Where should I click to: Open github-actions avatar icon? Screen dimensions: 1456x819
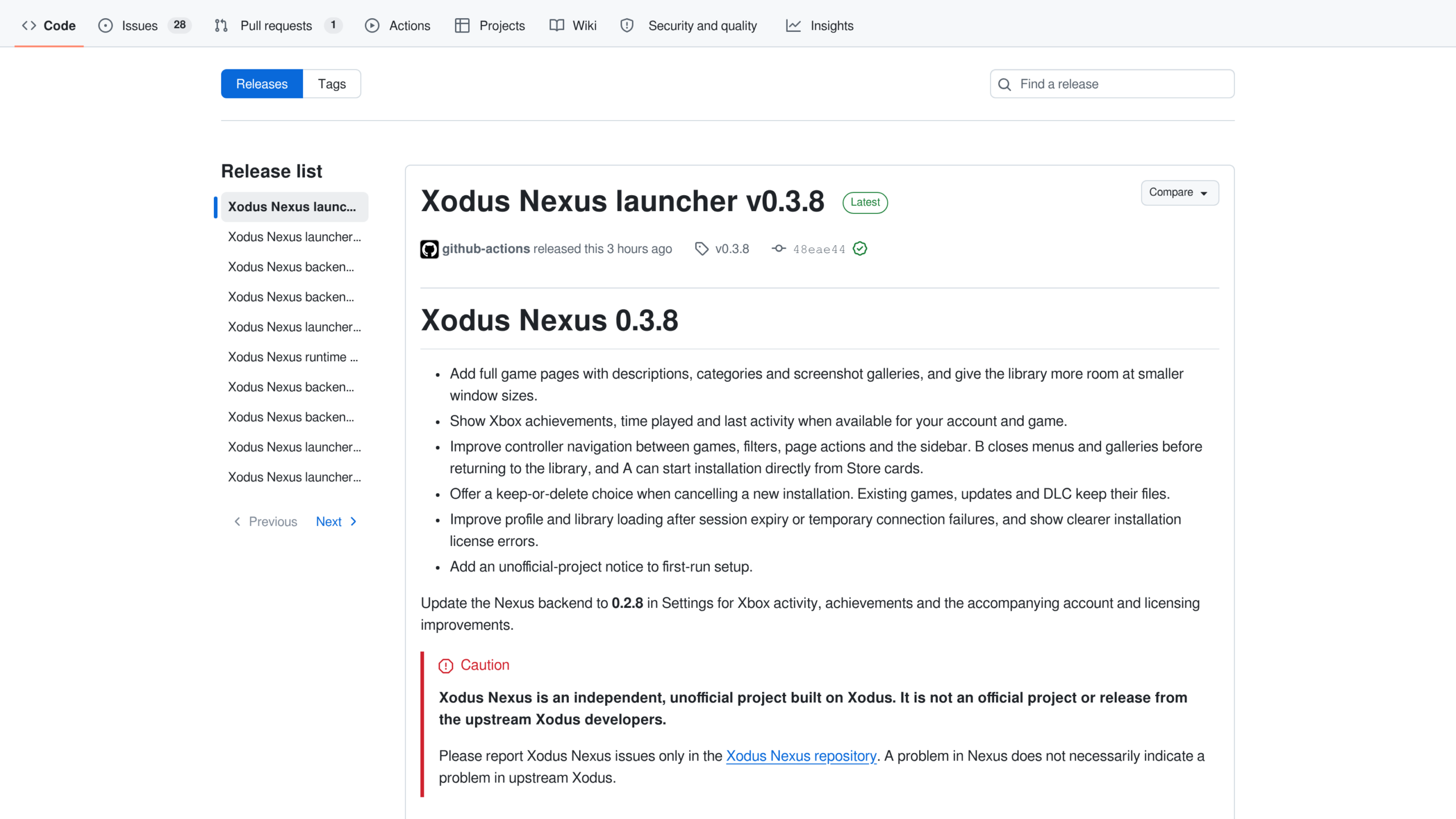(x=429, y=249)
